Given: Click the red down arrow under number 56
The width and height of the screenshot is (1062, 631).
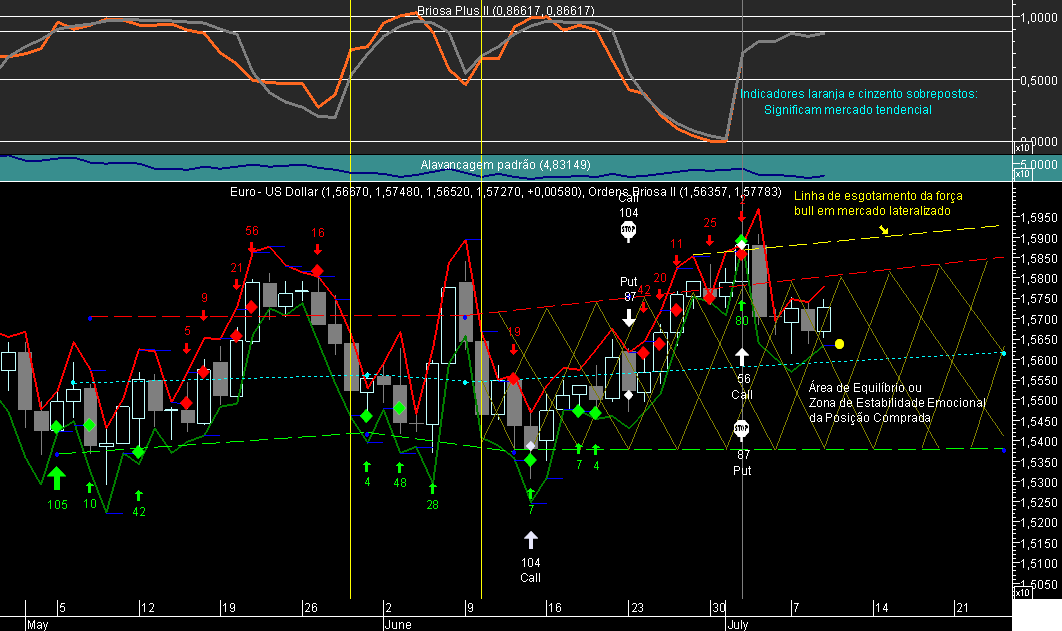Looking at the screenshot, I should pyautogui.click(x=251, y=246).
